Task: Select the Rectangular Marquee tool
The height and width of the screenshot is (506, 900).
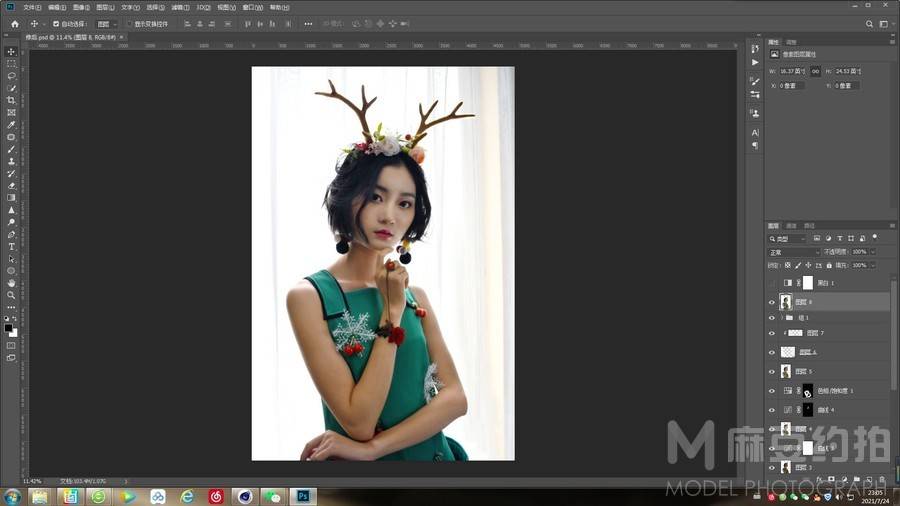Action: pos(11,64)
